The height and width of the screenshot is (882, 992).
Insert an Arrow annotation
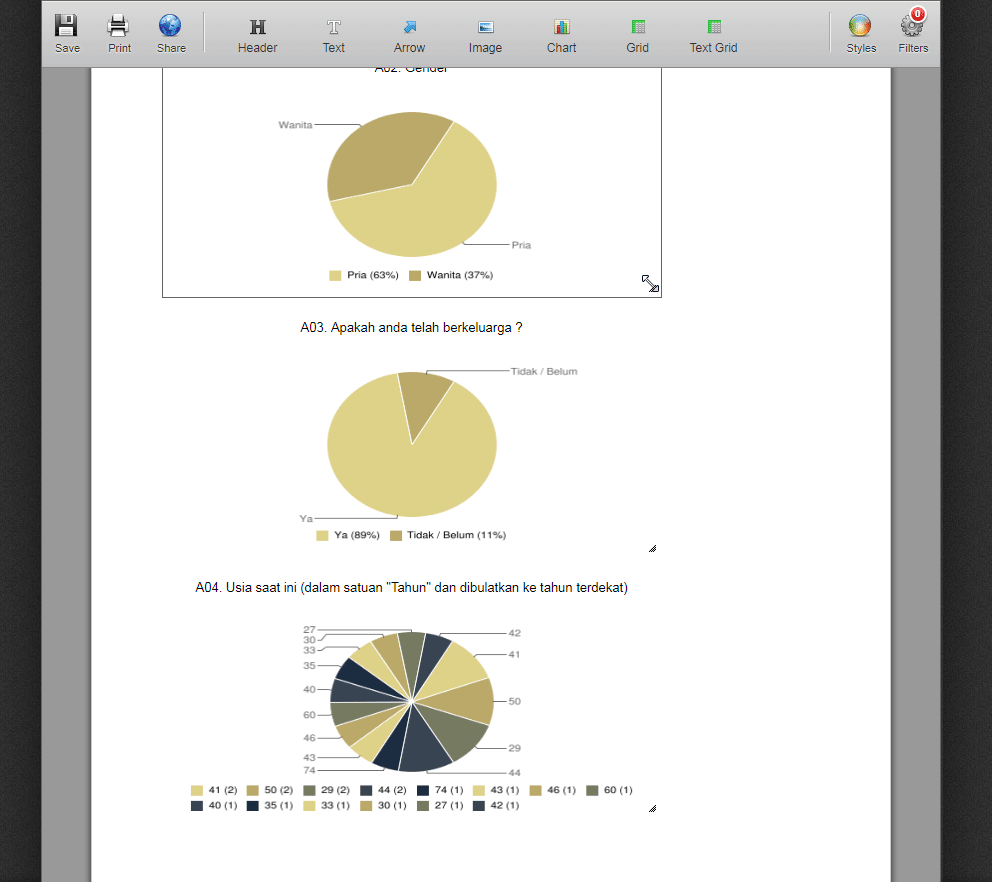tap(409, 30)
